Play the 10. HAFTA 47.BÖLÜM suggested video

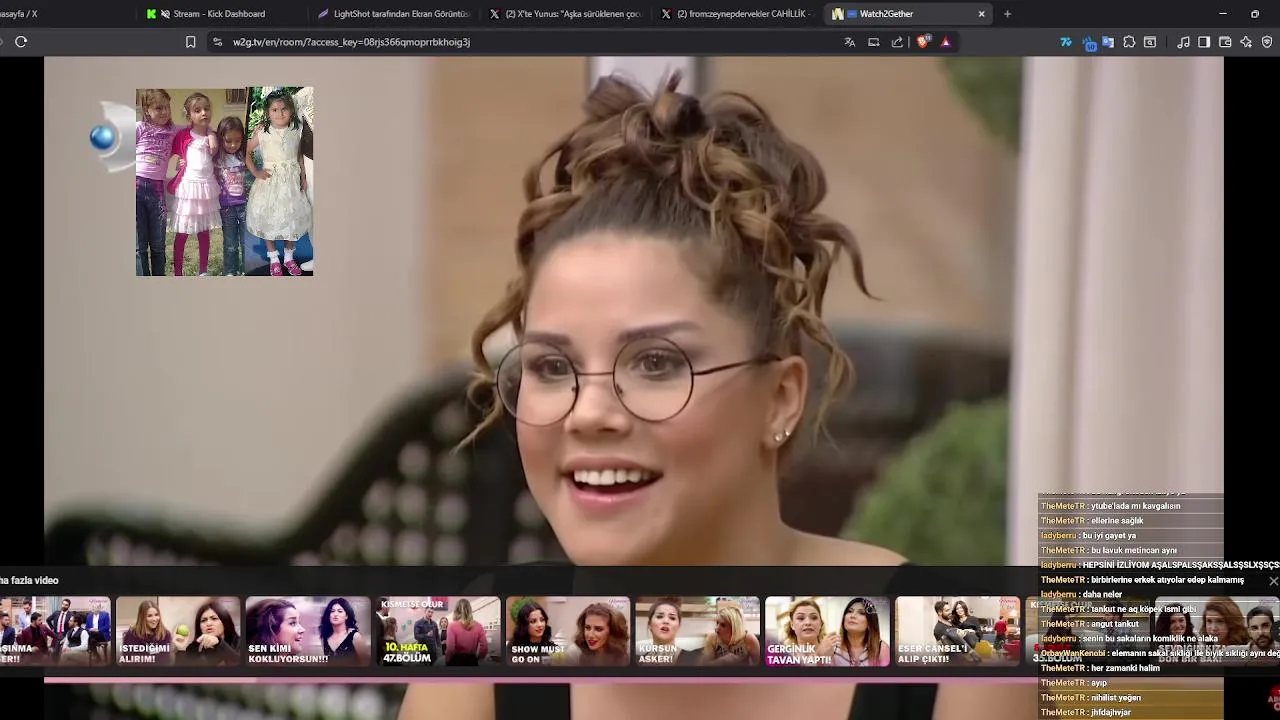[x=438, y=631]
